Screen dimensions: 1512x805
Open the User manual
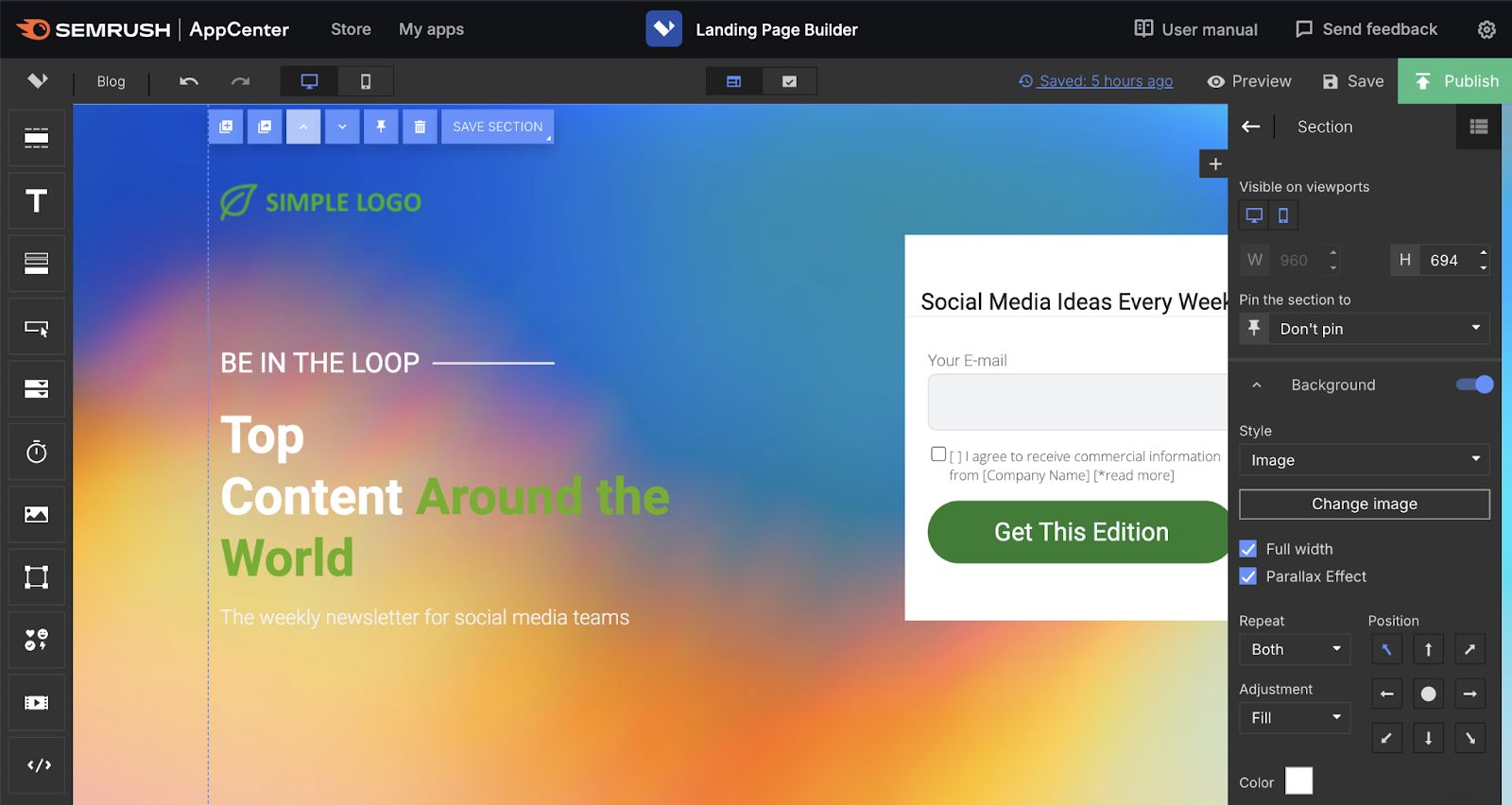pos(1195,29)
